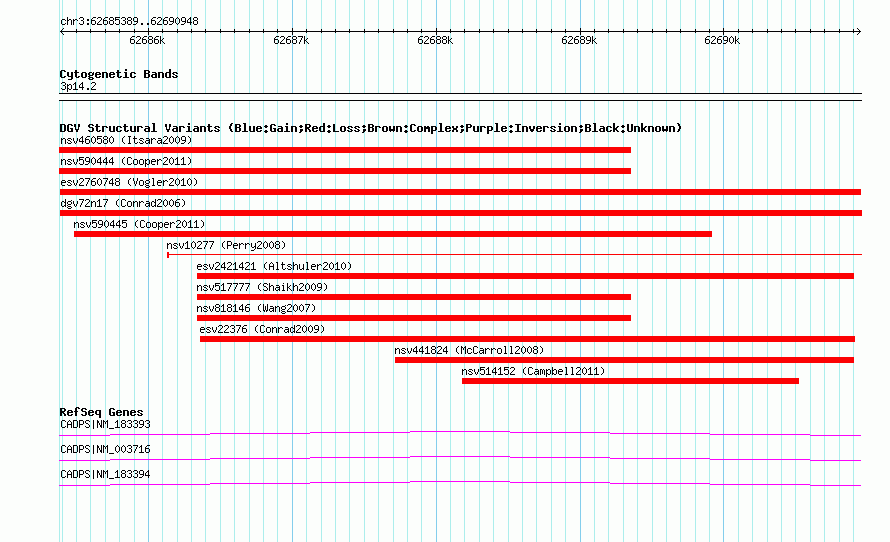This screenshot has width=890, height=542.
Task: Click the 62690k ruler mark
Action: (722, 41)
